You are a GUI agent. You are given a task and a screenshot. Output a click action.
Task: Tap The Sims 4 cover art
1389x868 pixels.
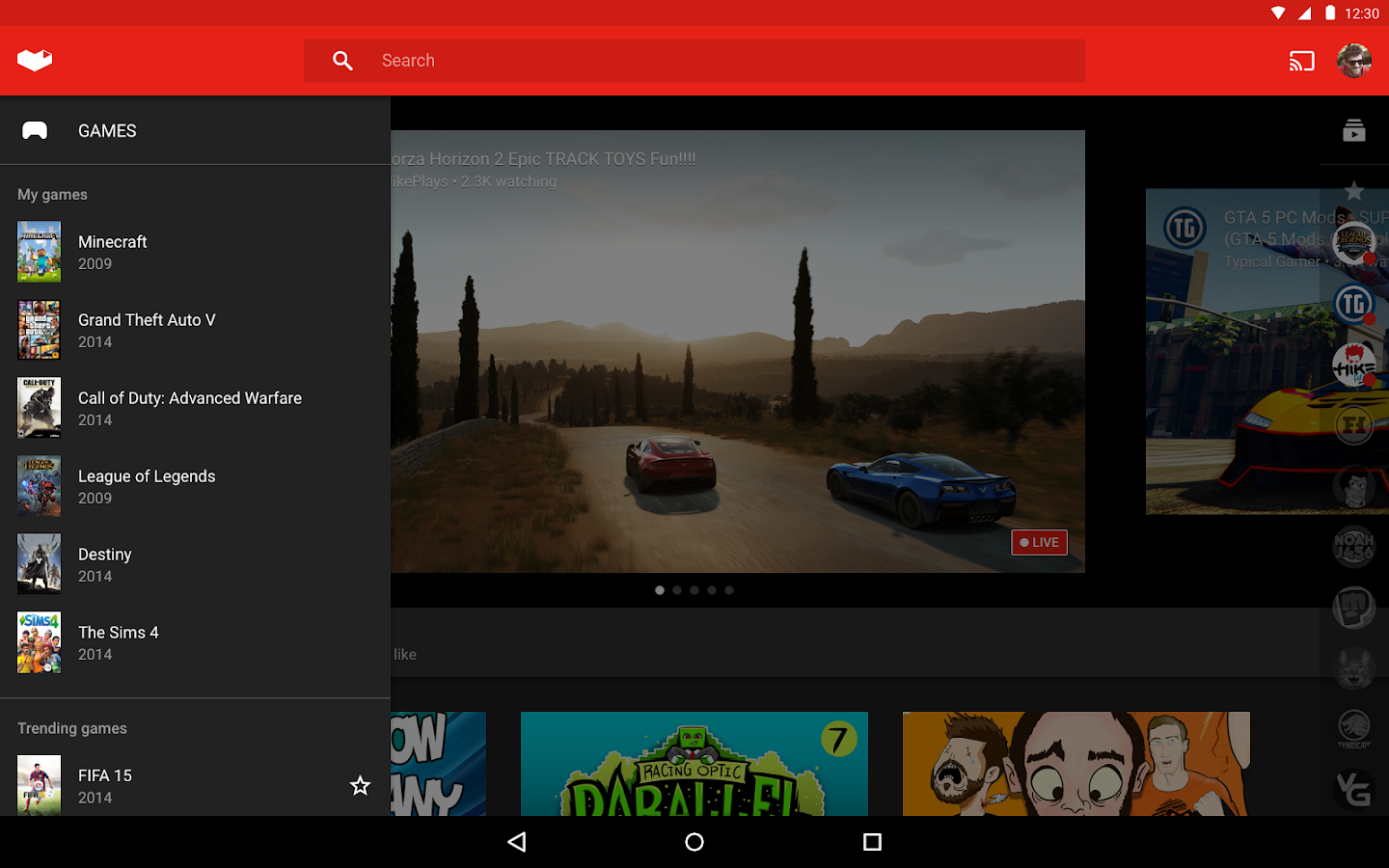(39, 642)
